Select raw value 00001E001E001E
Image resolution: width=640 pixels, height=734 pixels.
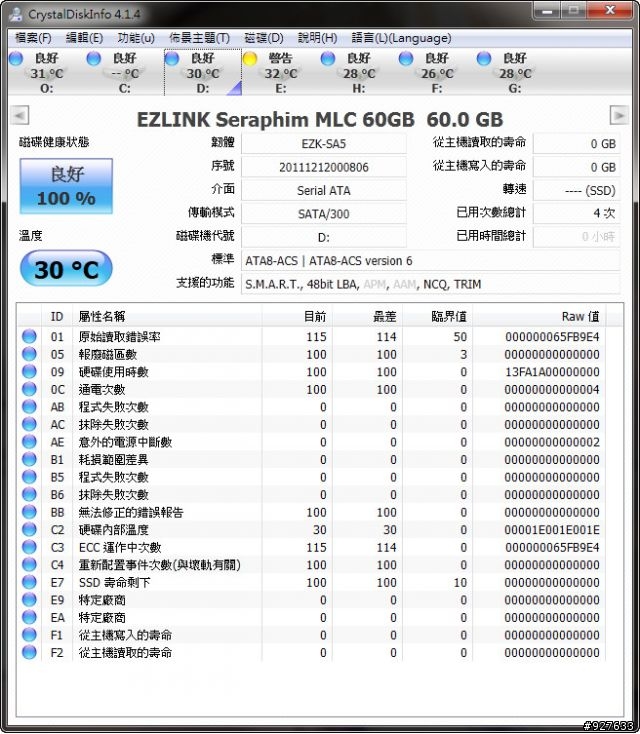click(x=552, y=530)
